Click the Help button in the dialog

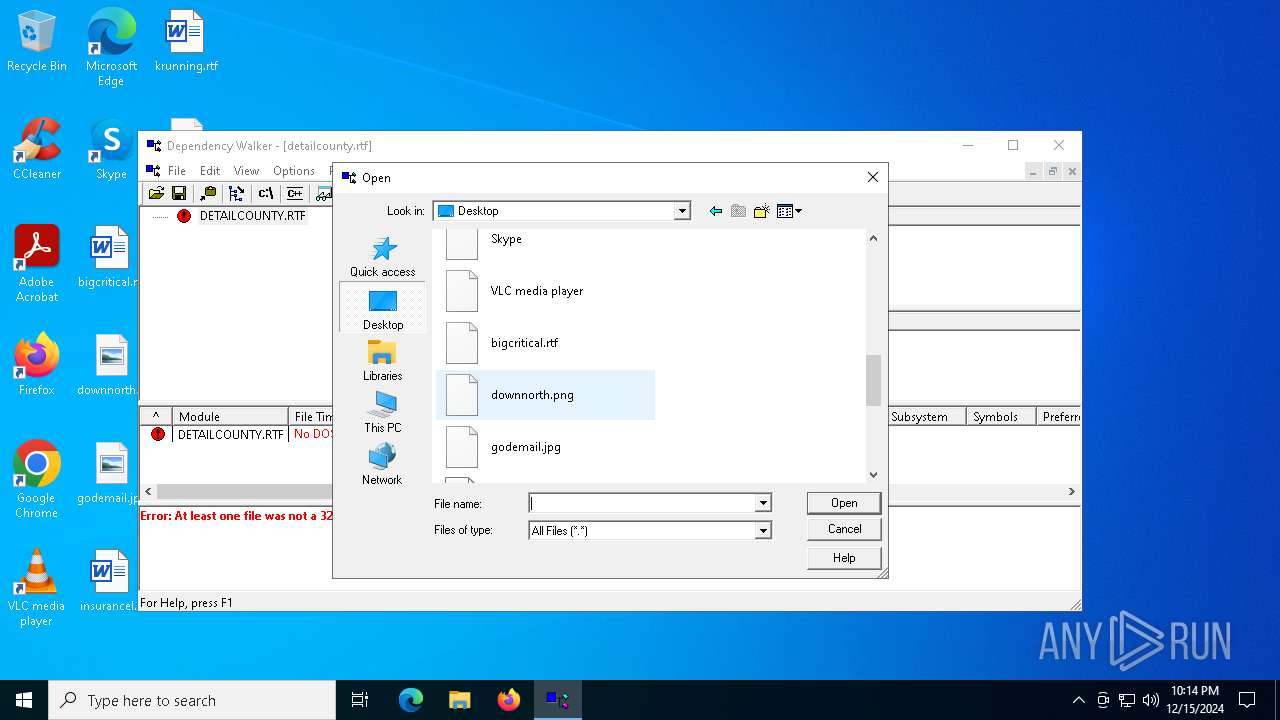coord(844,558)
